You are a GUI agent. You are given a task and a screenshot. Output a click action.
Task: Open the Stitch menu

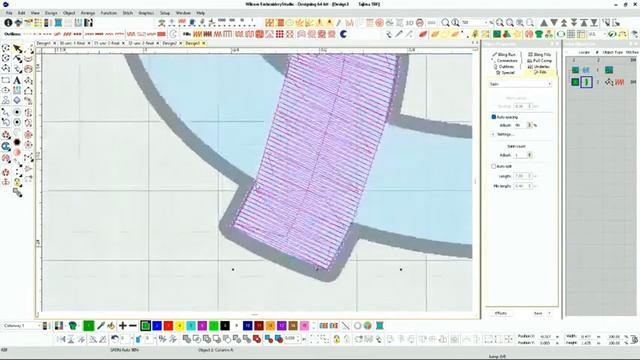(x=128, y=13)
